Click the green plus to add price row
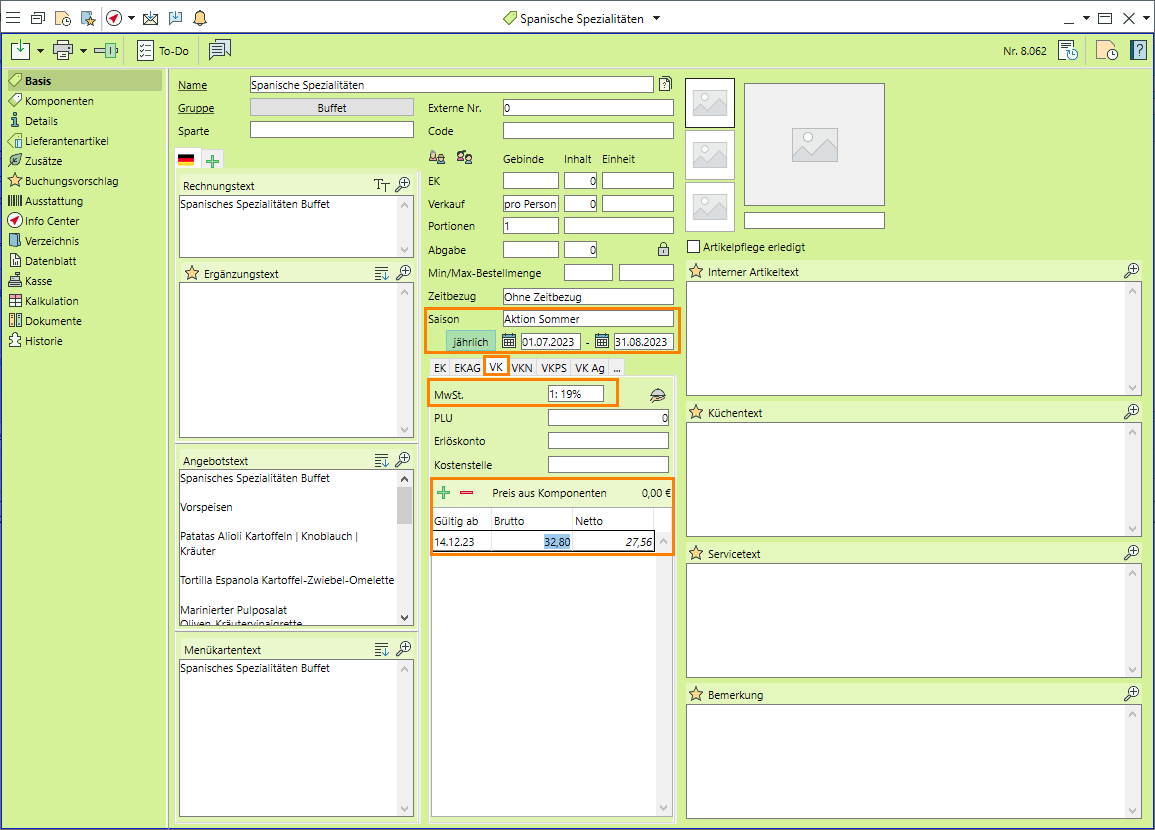The image size is (1155, 830). pyautogui.click(x=444, y=493)
